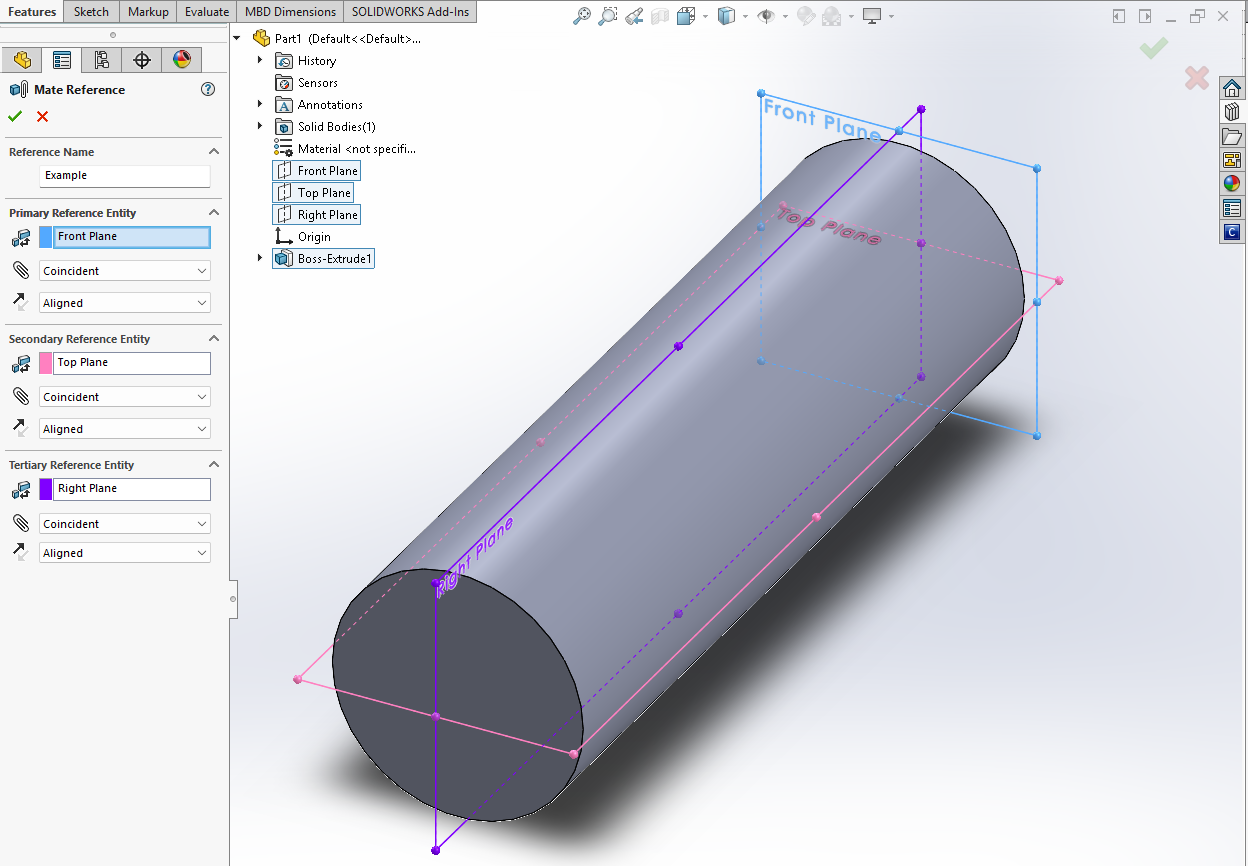Open Custom Properties icon in task pane
The image size is (1248, 866).
(1232, 208)
